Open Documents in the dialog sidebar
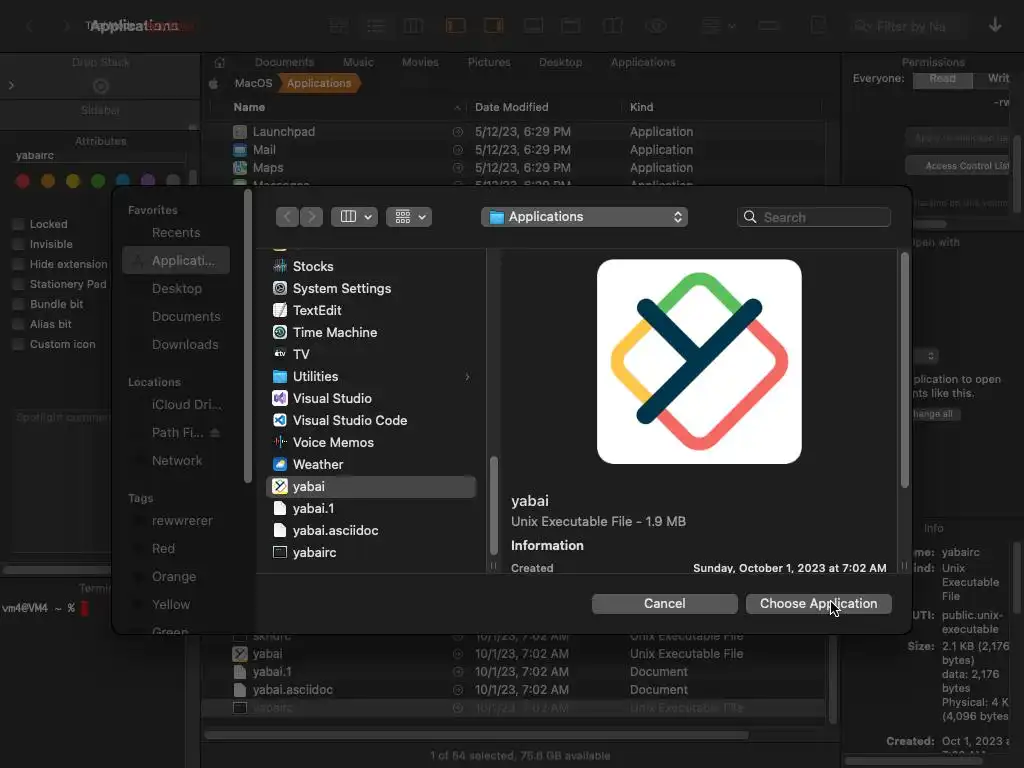The height and width of the screenshot is (768, 1024). (x=176, y=316)
